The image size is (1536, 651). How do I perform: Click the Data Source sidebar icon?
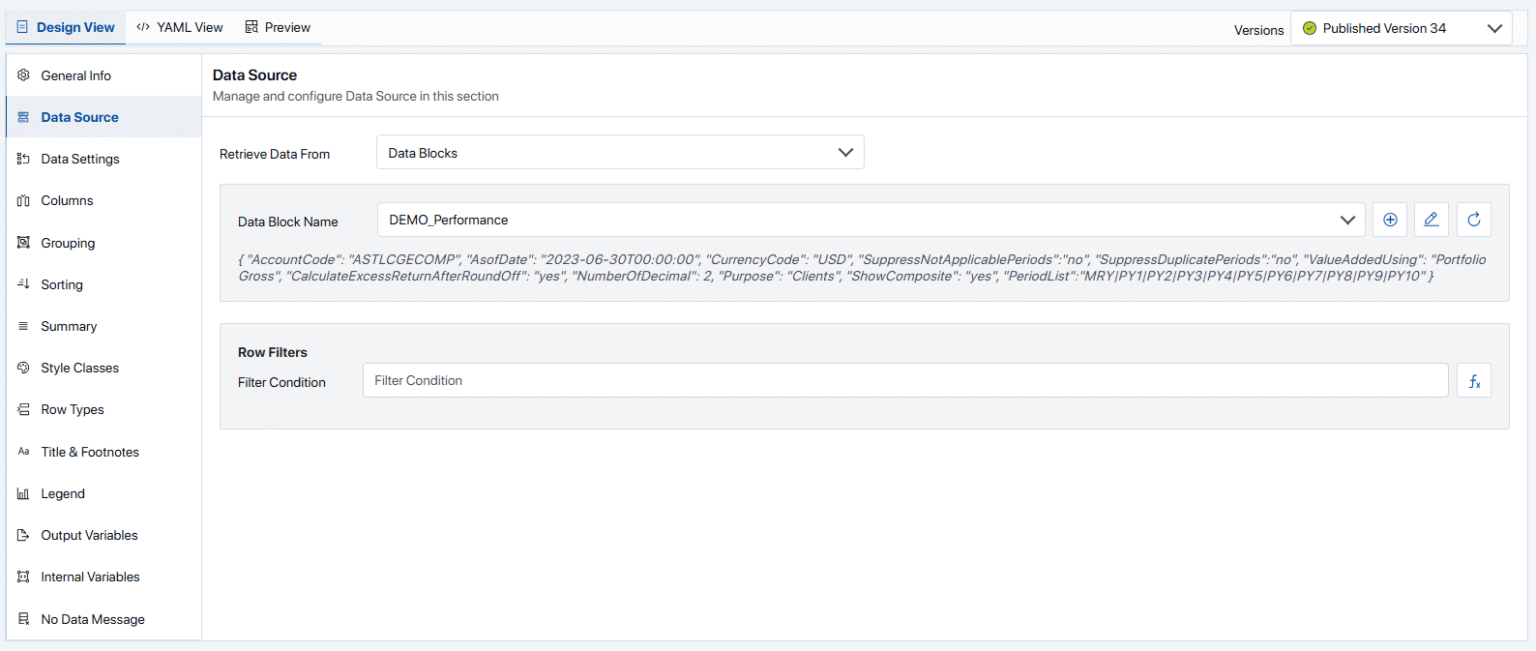point(24,117)
